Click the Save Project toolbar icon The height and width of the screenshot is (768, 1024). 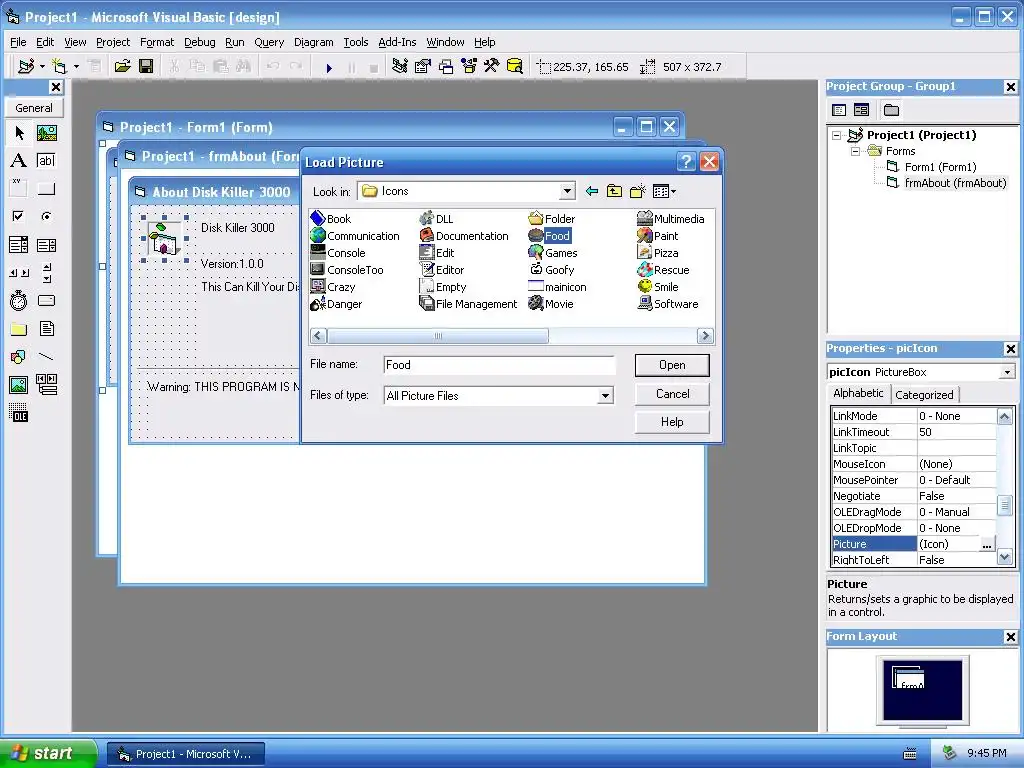(146, 67)
